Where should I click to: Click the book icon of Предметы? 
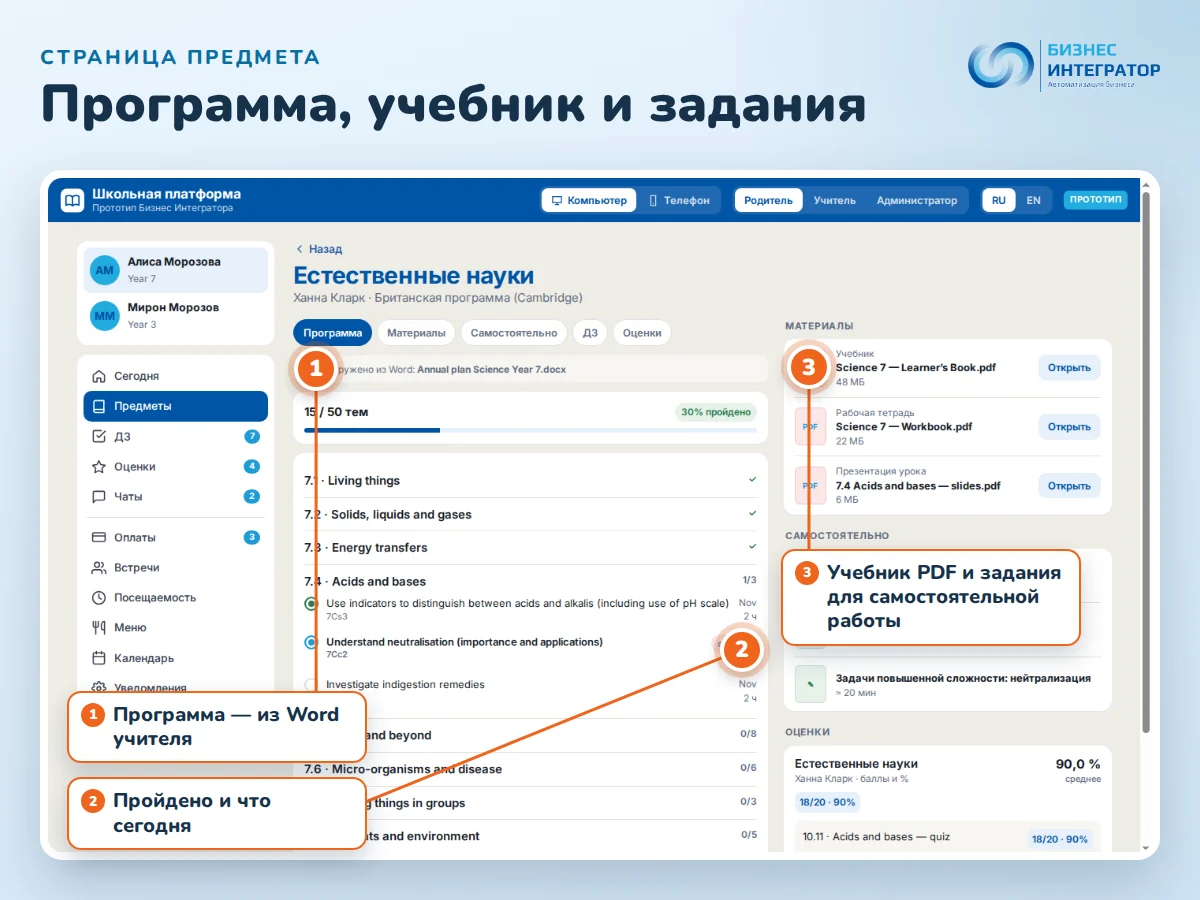tap(98, 406)
